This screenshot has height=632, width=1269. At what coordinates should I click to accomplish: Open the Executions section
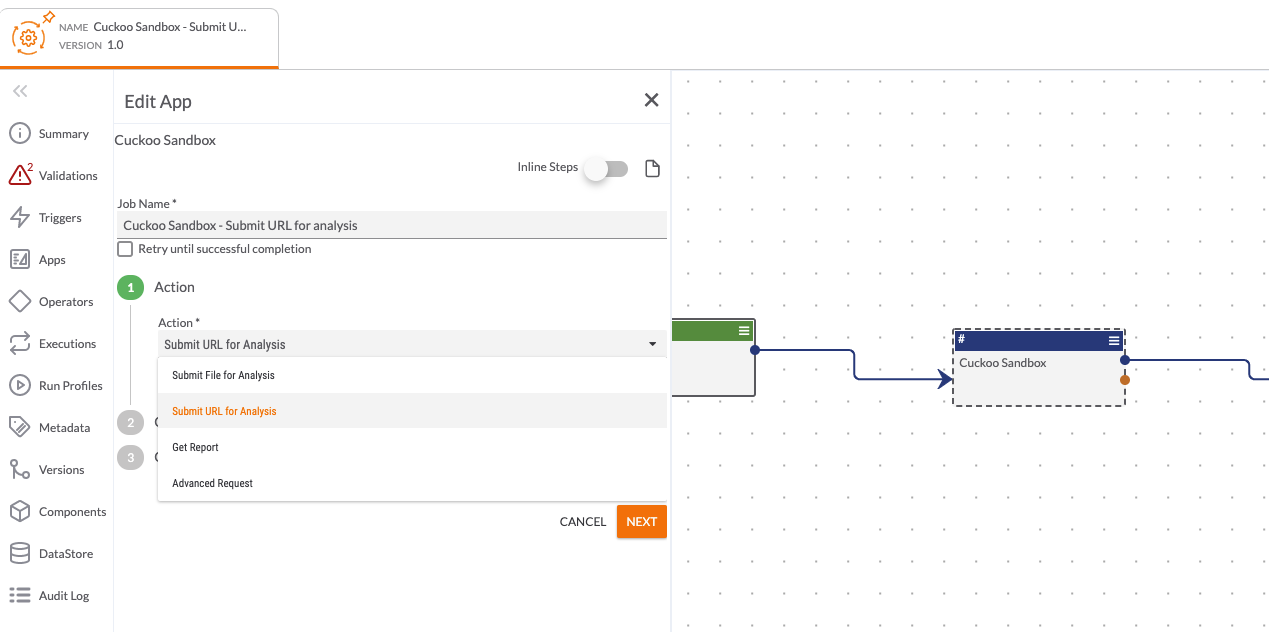(x=68, y=344)
